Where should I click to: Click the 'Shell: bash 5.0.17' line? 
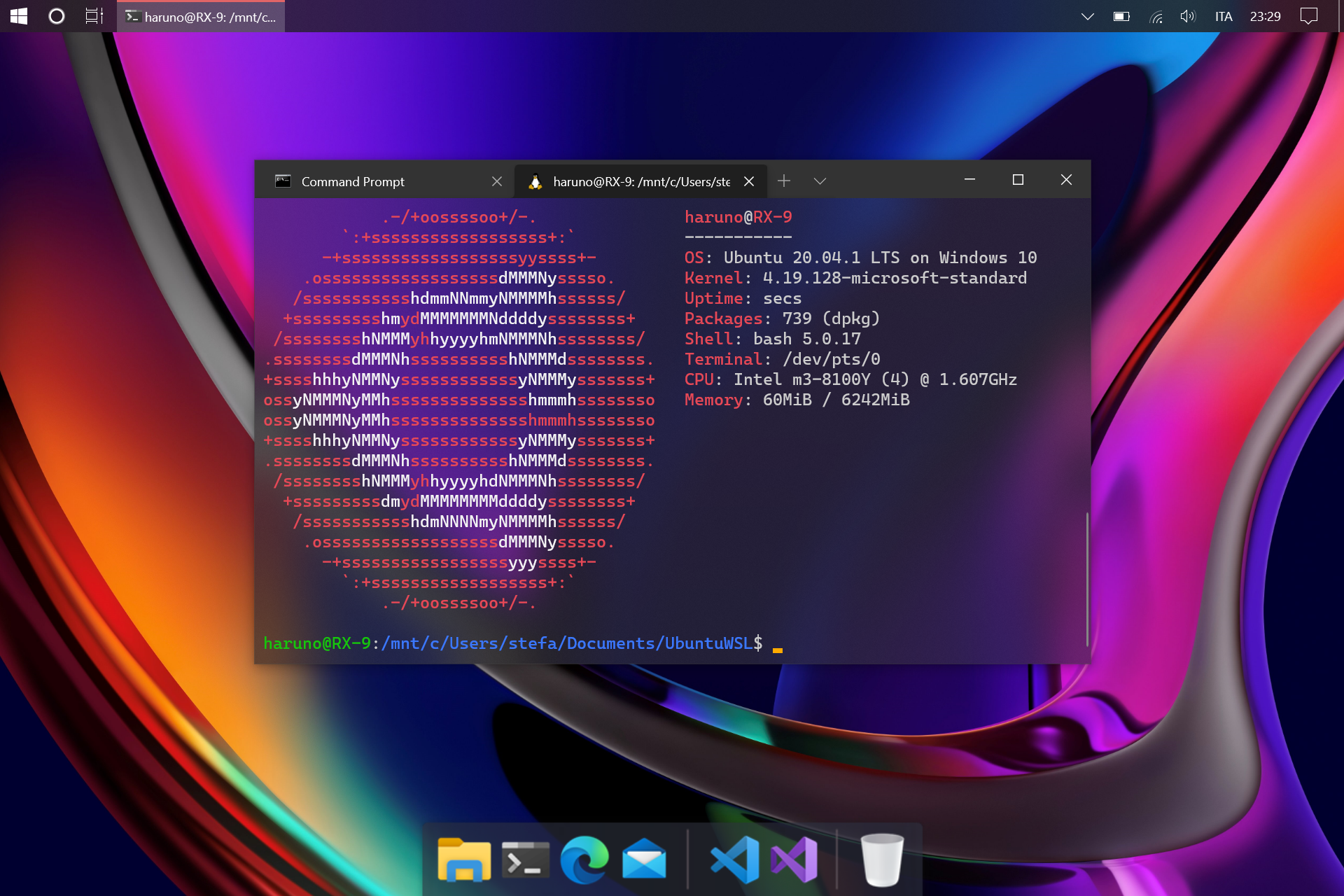coord(772,339)
